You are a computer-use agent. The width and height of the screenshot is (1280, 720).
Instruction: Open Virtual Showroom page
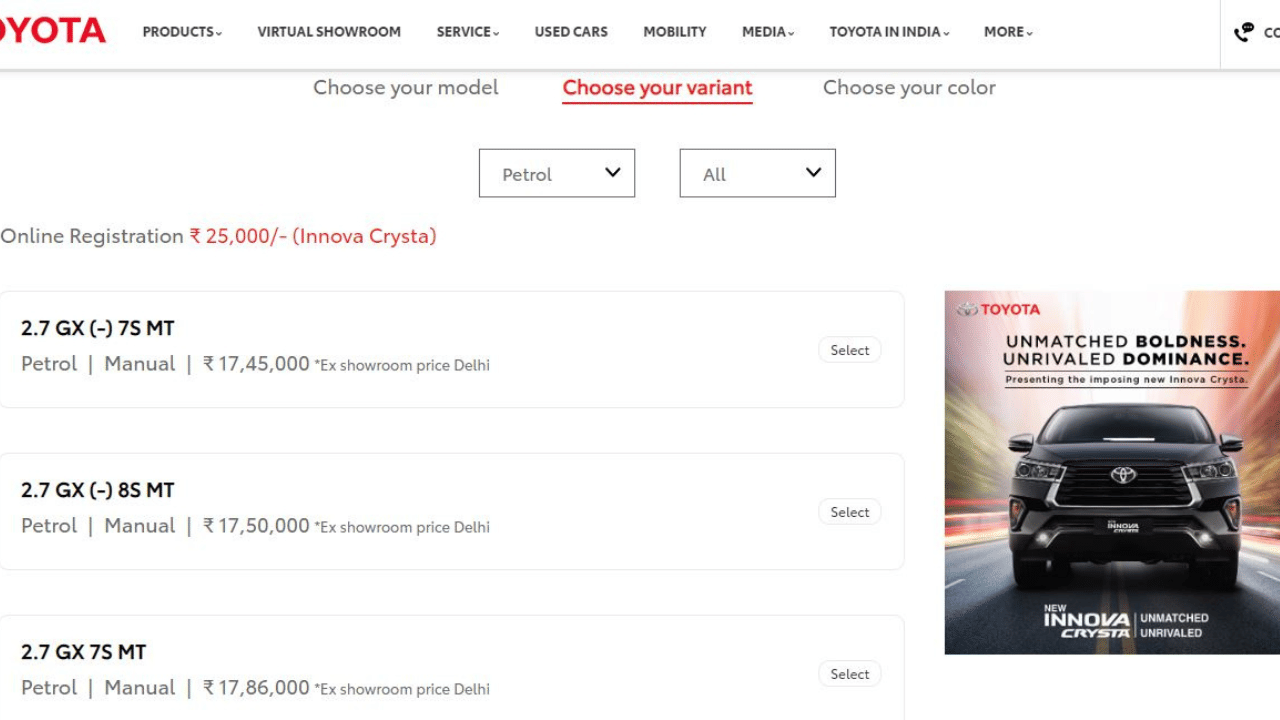329,32
